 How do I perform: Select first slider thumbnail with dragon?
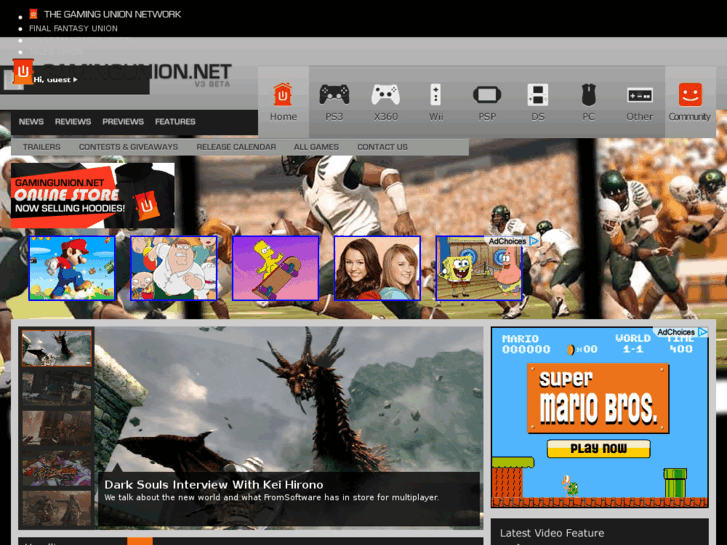point(57,348)
